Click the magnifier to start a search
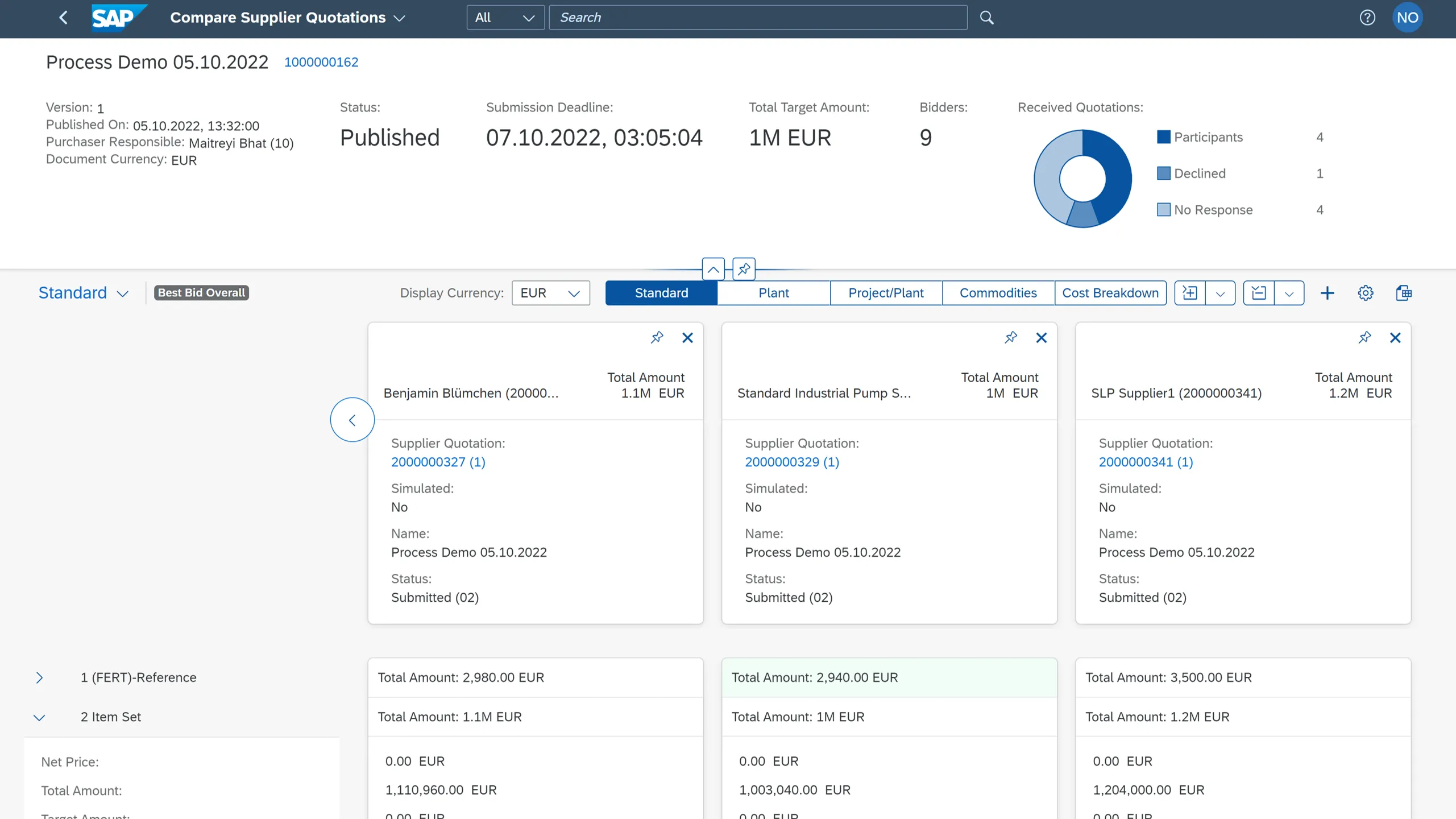Screen dimensions: 1456x819 986,17
